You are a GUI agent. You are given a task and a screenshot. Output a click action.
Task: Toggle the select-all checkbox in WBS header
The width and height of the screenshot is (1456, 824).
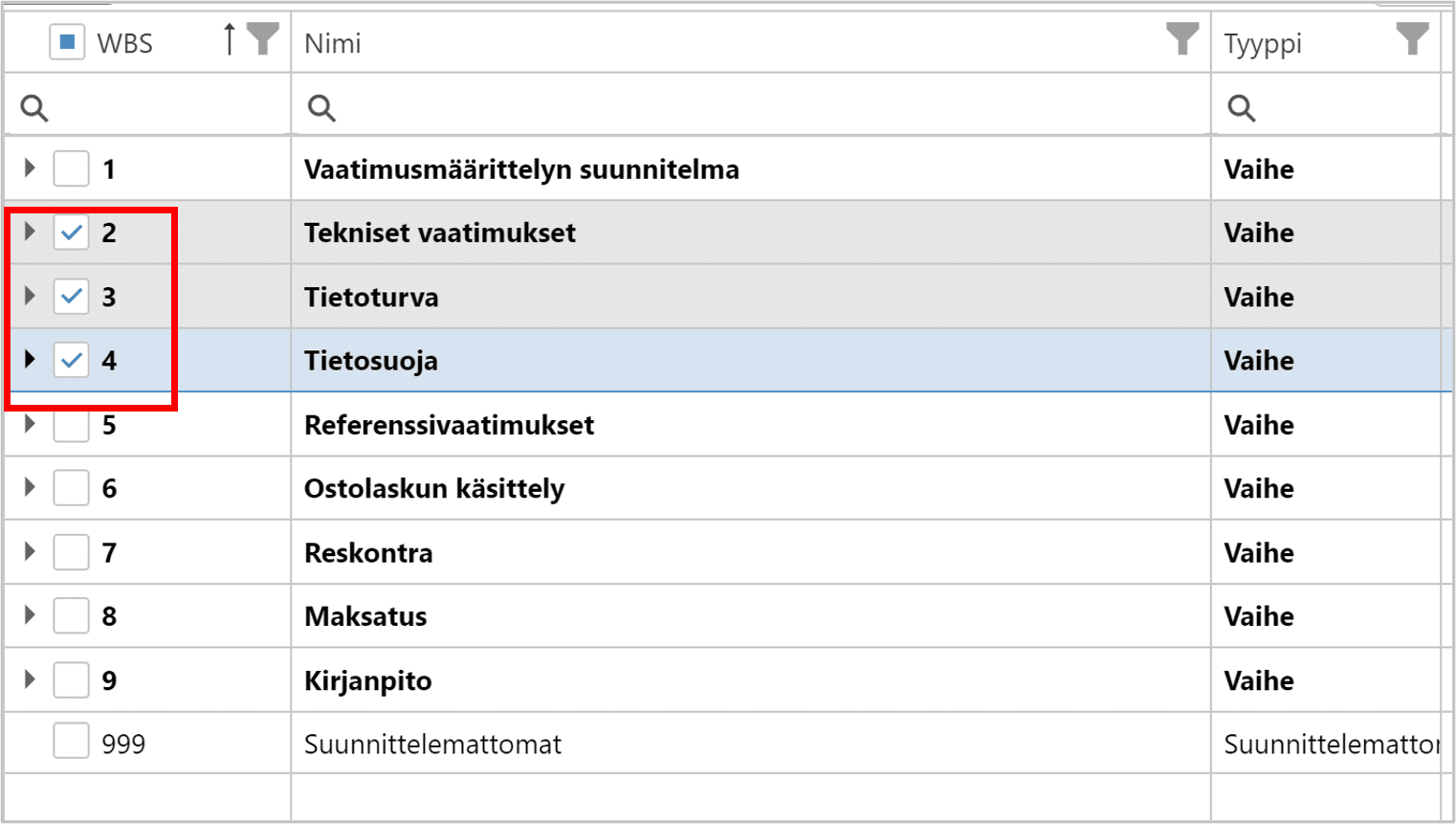(x=67, y=42)
